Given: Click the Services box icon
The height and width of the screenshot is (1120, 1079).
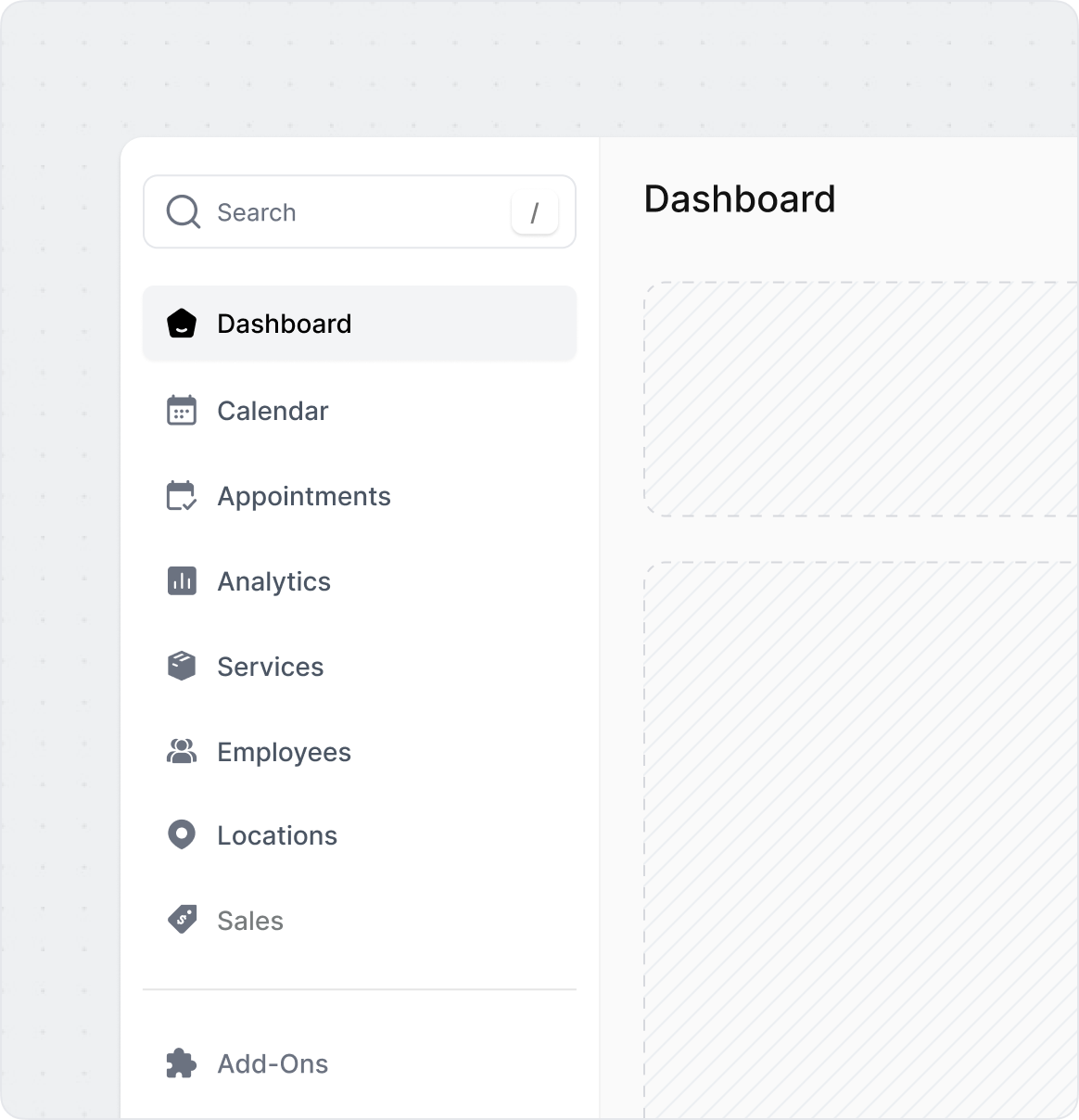Looking at the screenshot, I should [x=182, y=666].
